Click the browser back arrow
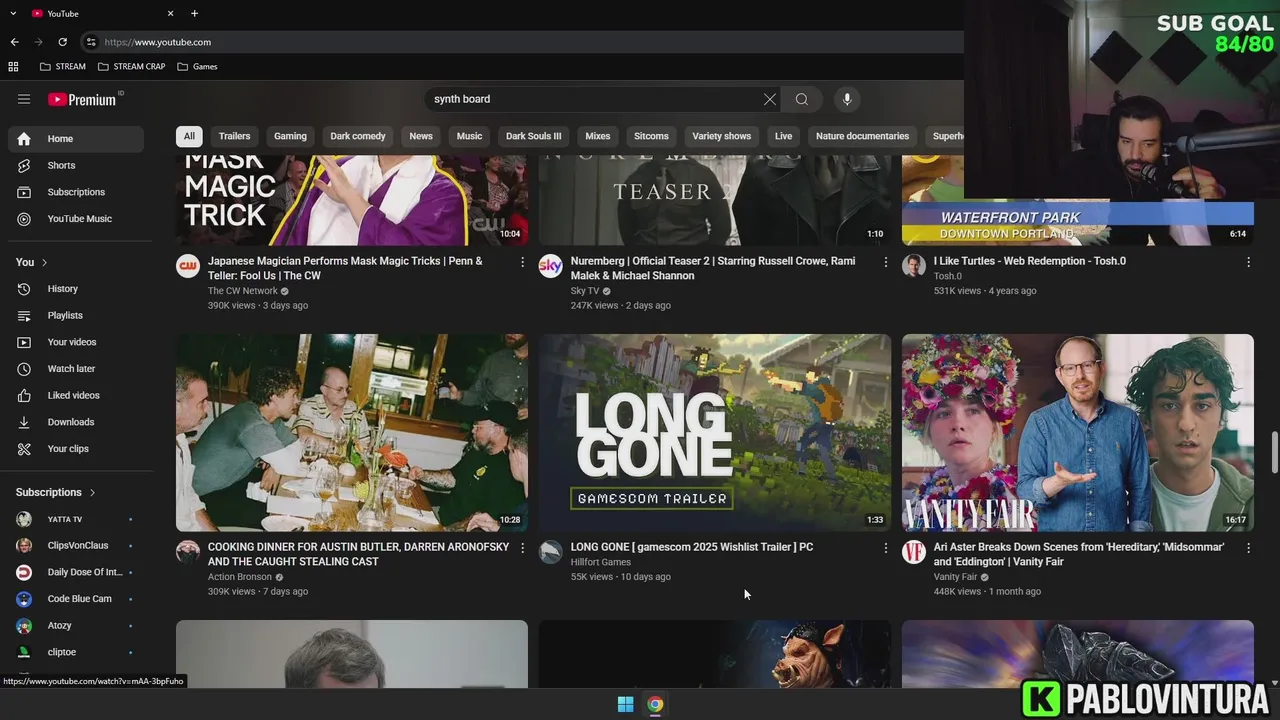The image size is (1280, 720). pos(14,42)
